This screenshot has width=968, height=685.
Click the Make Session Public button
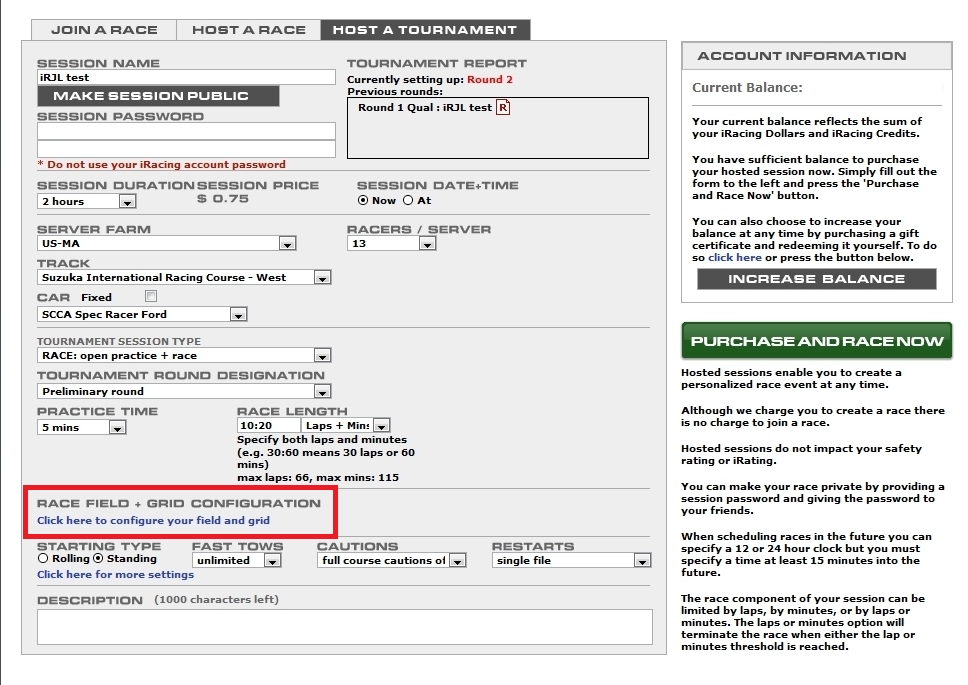[158, 96]
